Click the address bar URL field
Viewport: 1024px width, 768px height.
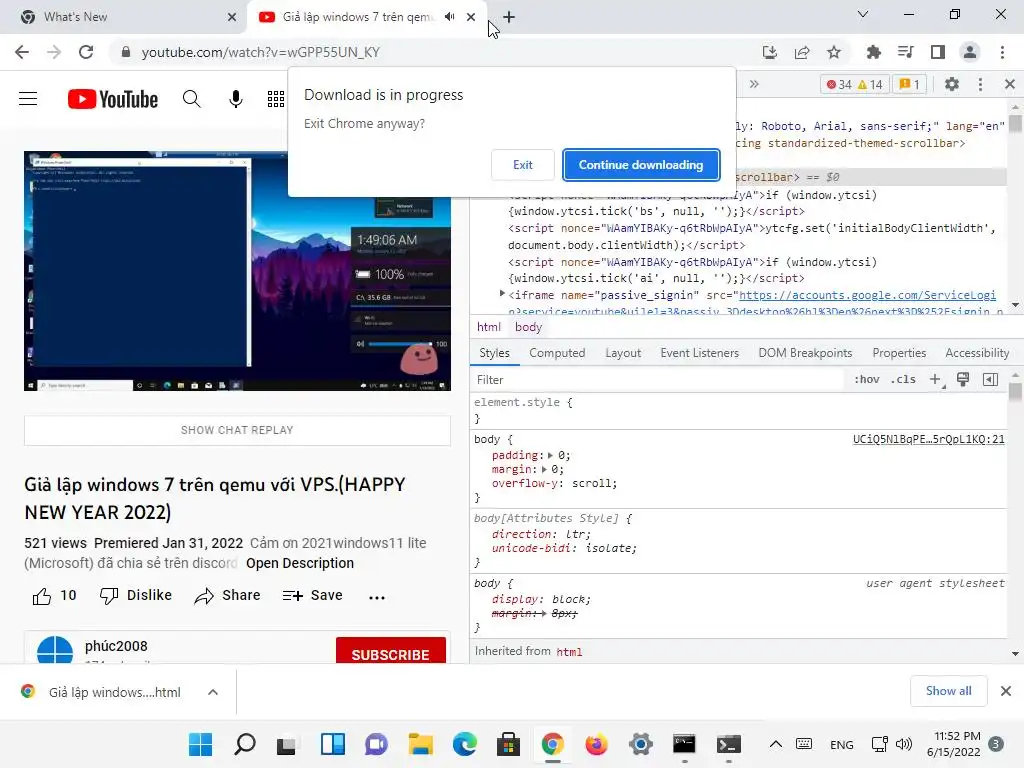pyautogui.click(x=431, y=52)
